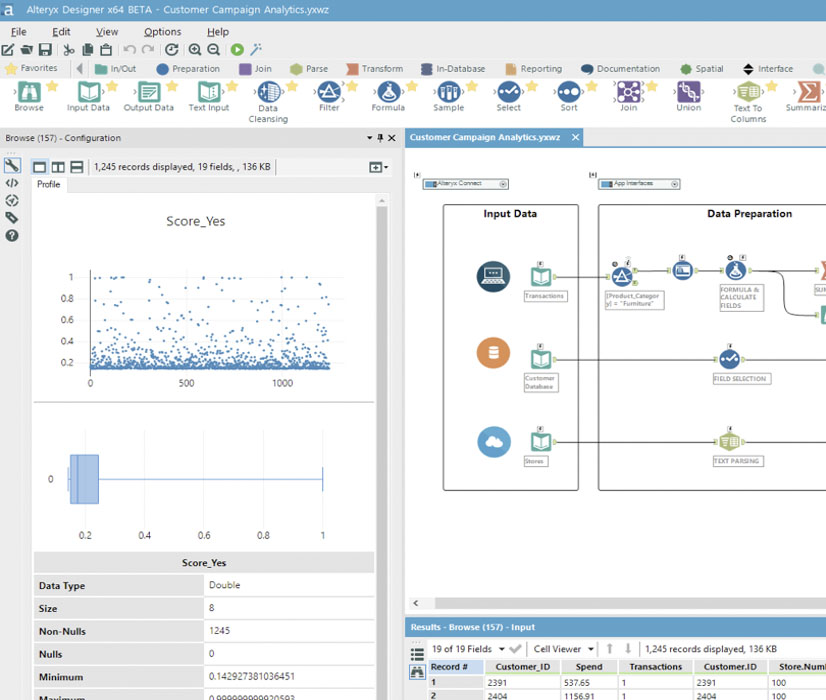Zoom in on the canvas
Viewport: 826px width, 700px height.
tap(195, 50)
